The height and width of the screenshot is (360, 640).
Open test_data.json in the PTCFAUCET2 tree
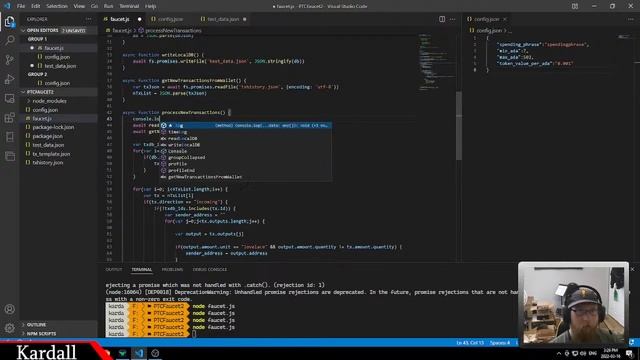coord(58,145)
